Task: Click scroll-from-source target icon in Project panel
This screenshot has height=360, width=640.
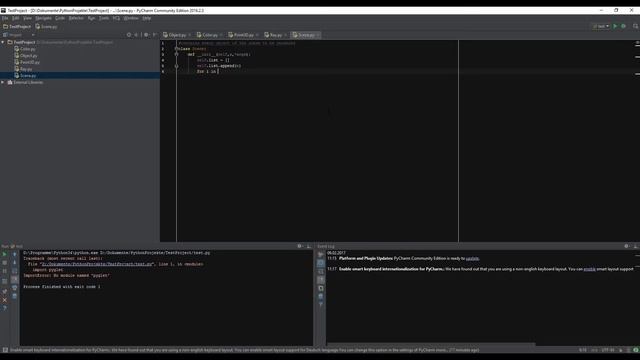Action: pyautogui.click(x=129, y=35)
